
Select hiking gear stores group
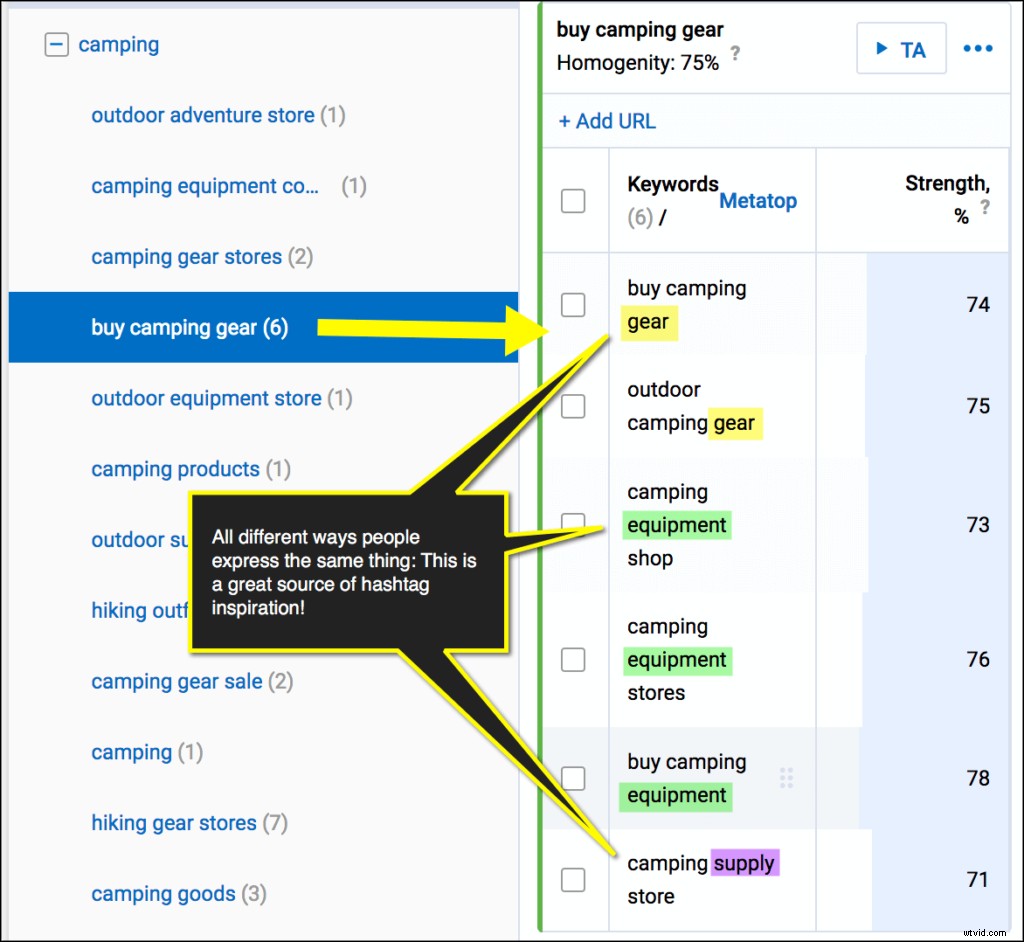[x=174, y=823]
